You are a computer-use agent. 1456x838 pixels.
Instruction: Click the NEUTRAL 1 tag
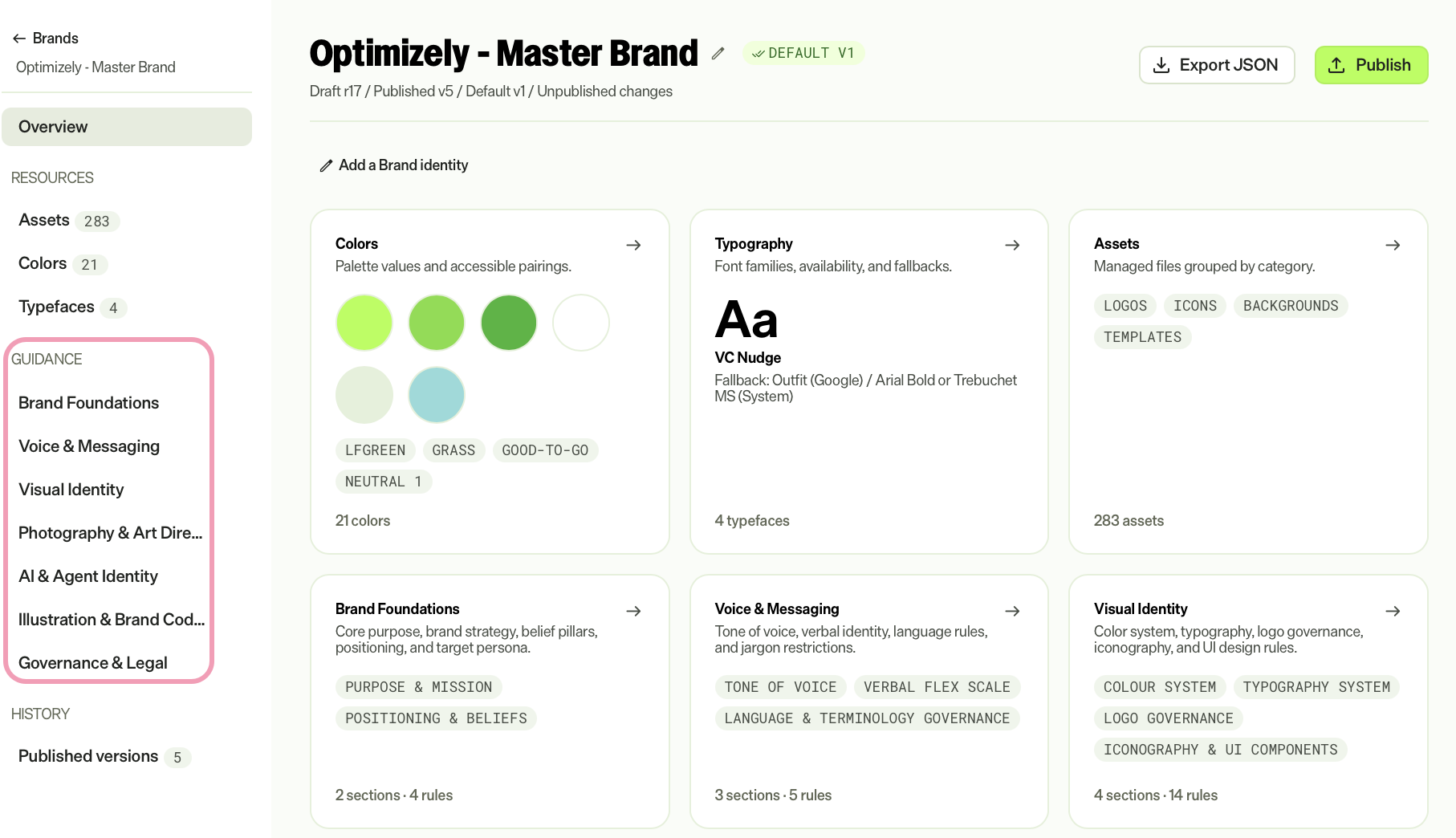(384, 482)
